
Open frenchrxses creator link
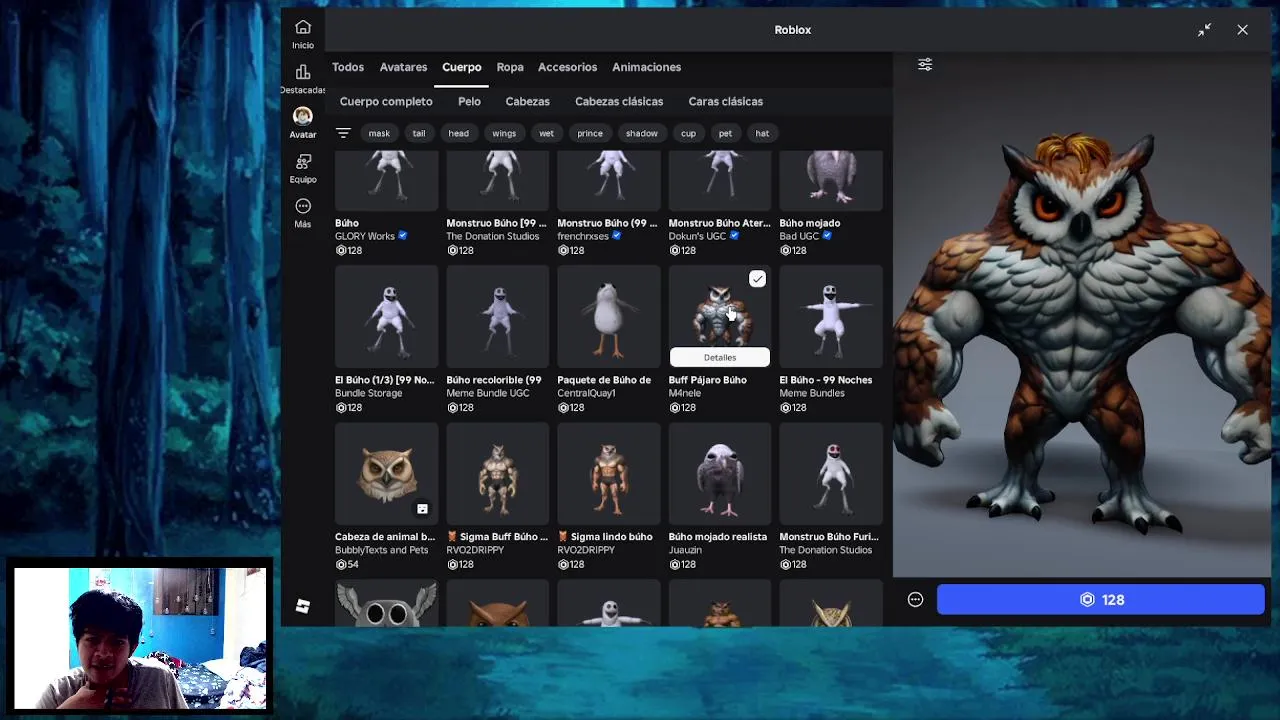[x=583, y=236]
